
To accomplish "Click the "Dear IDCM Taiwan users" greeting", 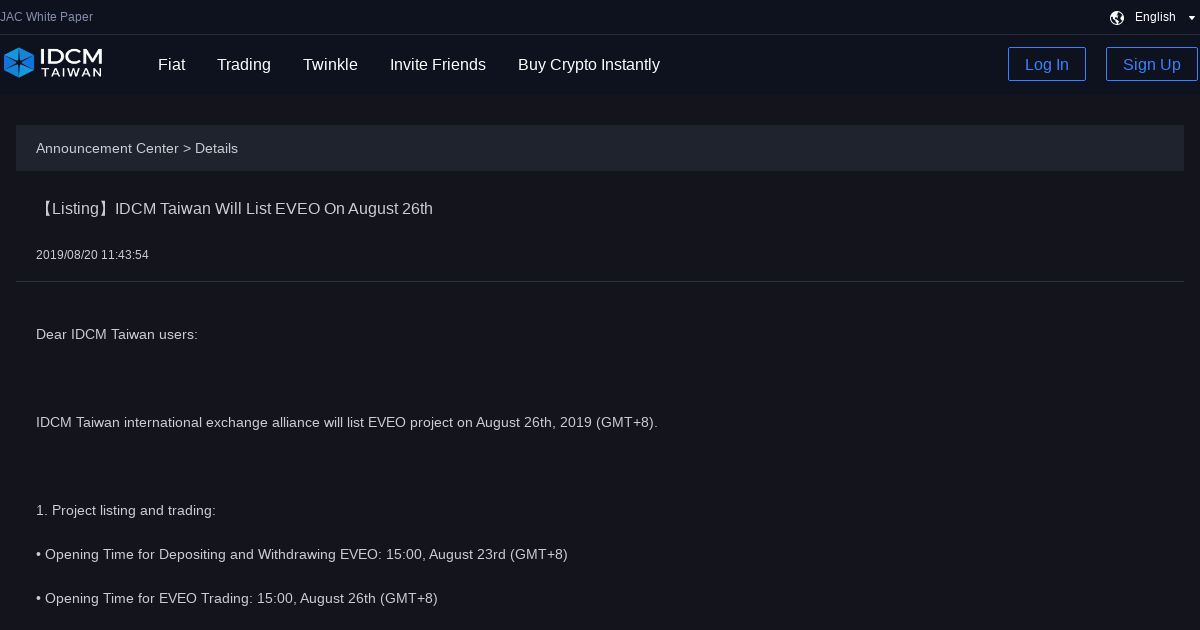I will coord(117,334).
